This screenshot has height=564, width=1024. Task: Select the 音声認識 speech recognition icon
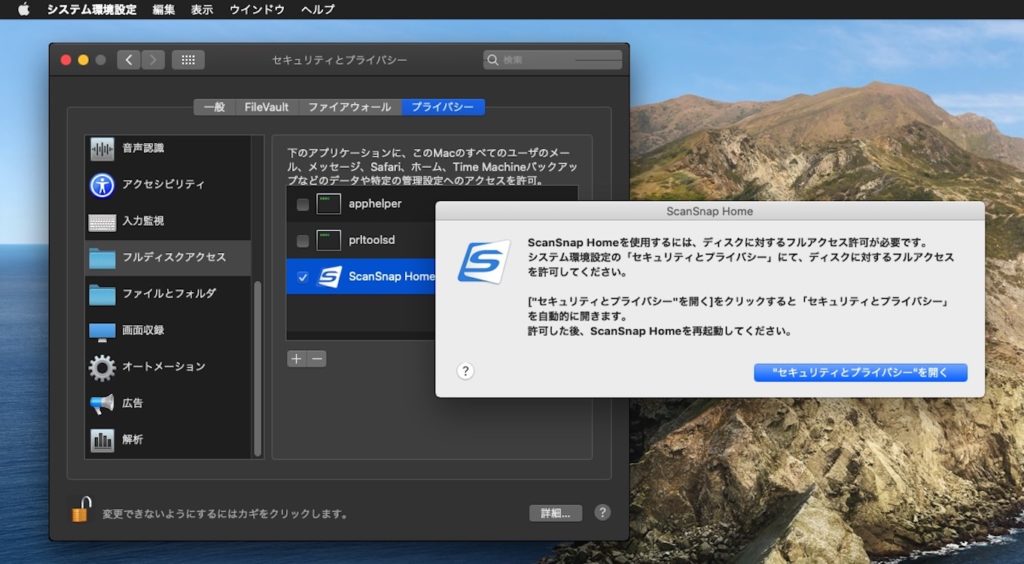102,149
